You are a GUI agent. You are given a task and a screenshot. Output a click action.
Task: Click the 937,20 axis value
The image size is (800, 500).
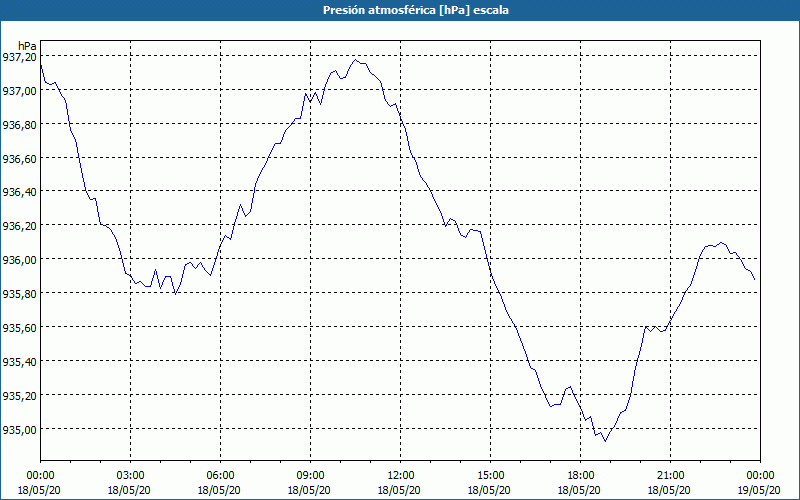click(19, 57)
